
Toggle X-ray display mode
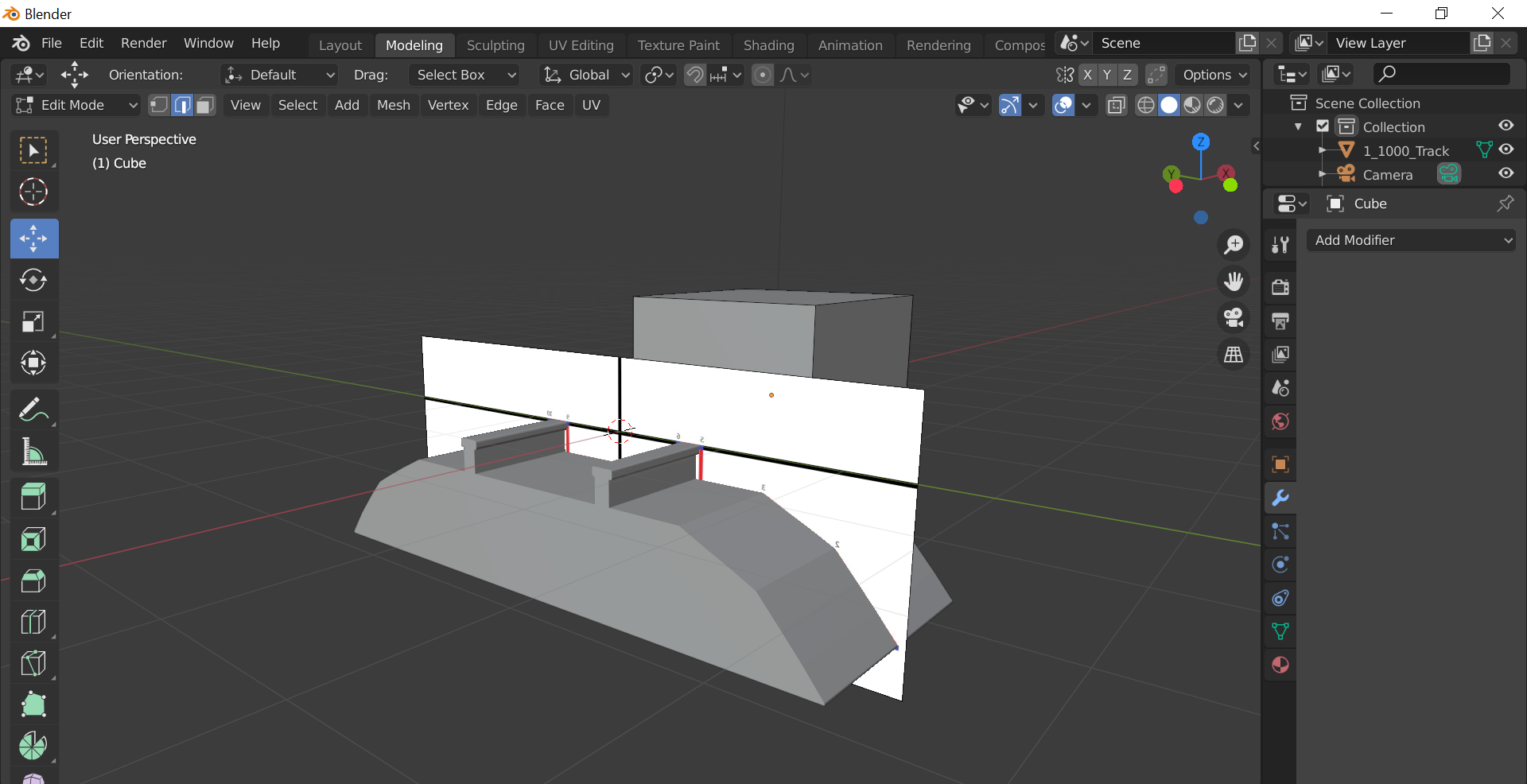[1117, 105]
